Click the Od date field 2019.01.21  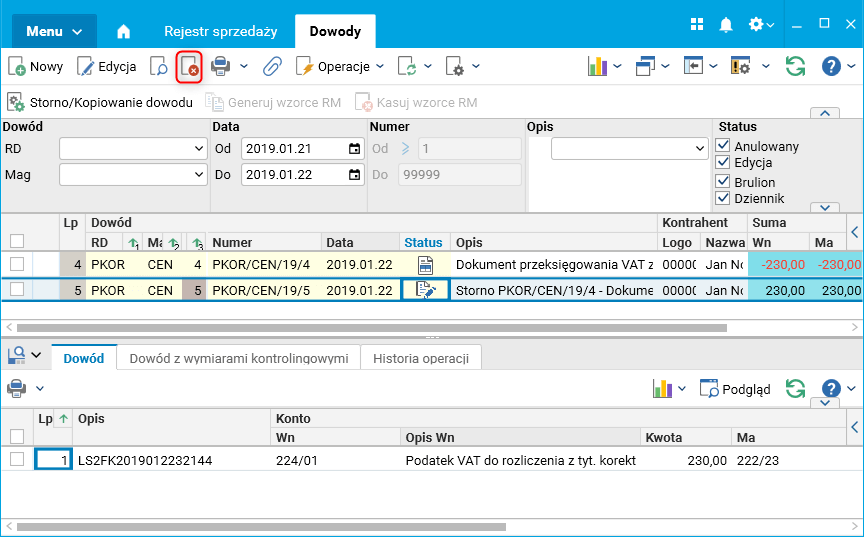(303, 149)
